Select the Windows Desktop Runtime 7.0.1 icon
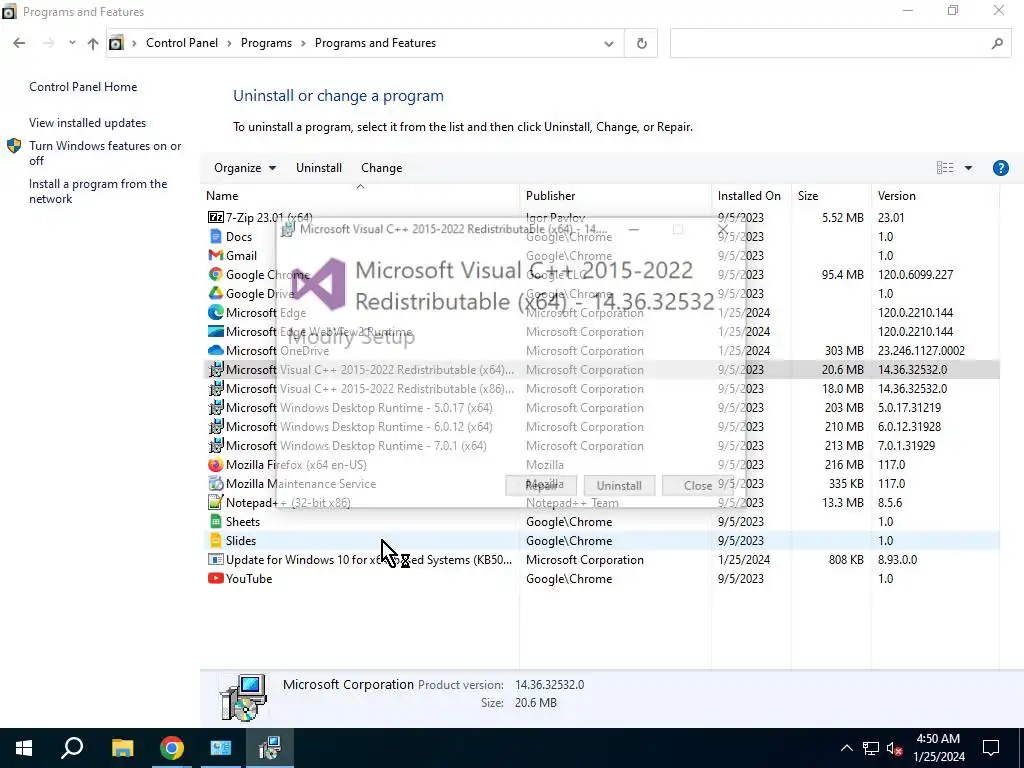Screen dimensions: 1024x768 click(216, 445)
